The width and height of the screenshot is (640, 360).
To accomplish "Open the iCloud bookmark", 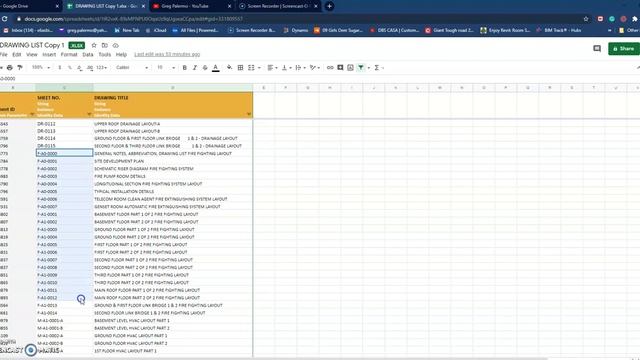I will [x=156, y=30].
